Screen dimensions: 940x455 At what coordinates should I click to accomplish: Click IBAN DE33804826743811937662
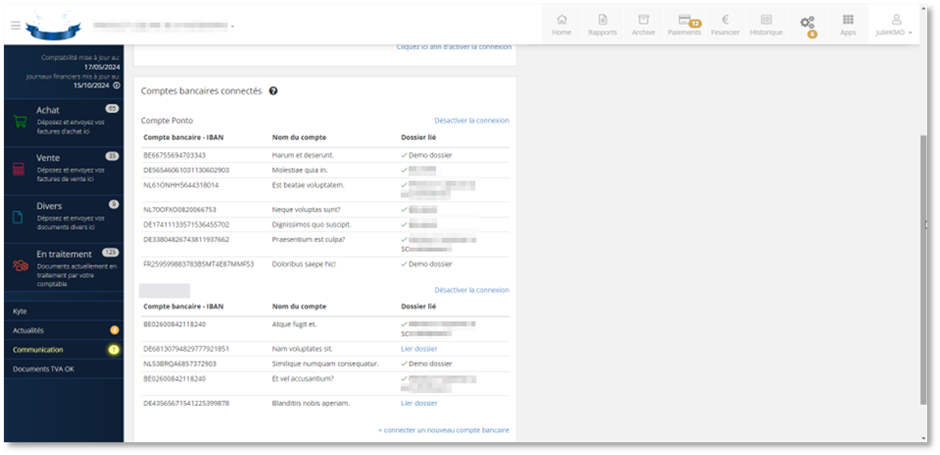(x=186, y=240)
